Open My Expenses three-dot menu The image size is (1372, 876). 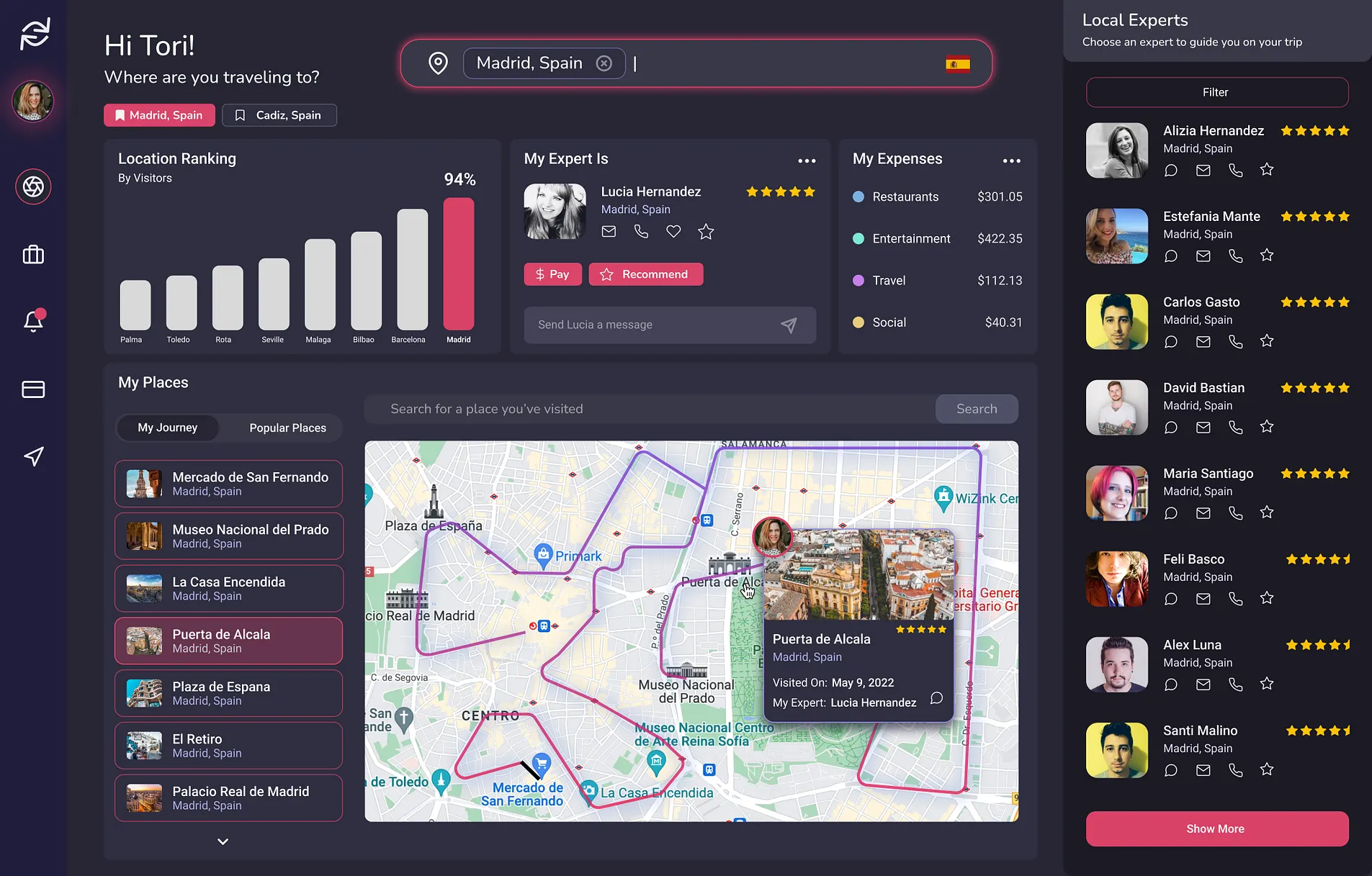[x=1011, y=161]
